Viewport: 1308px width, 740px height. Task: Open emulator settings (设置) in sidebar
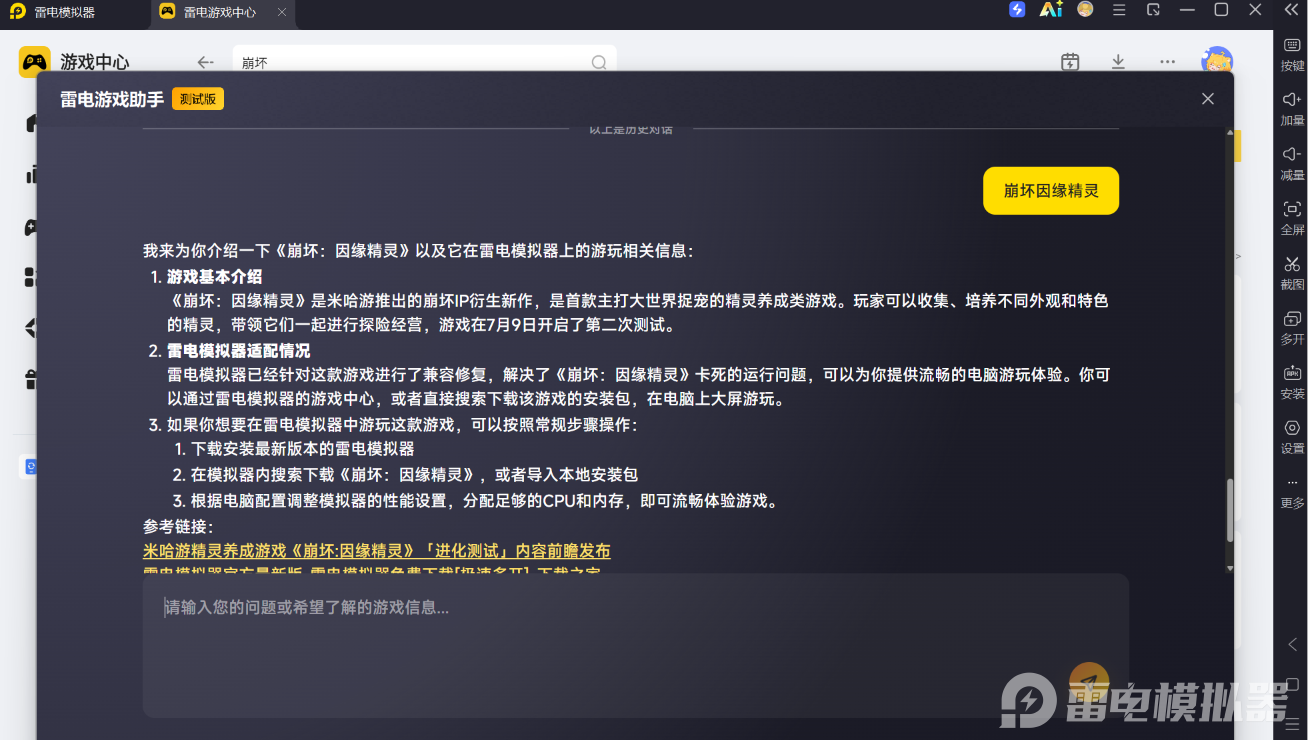tap(1292, 428)
